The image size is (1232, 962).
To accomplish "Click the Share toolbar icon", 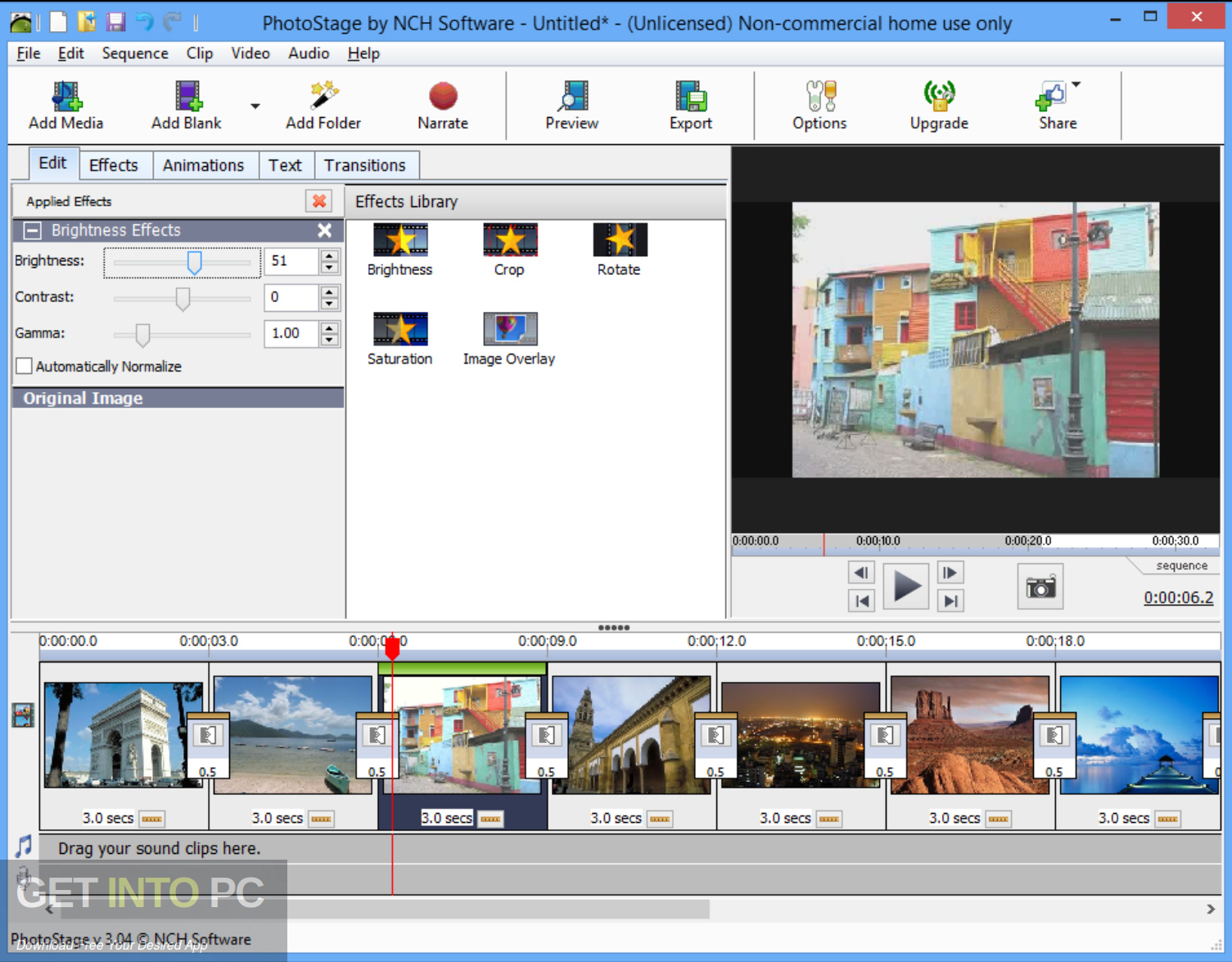I will click(1050, 97).
